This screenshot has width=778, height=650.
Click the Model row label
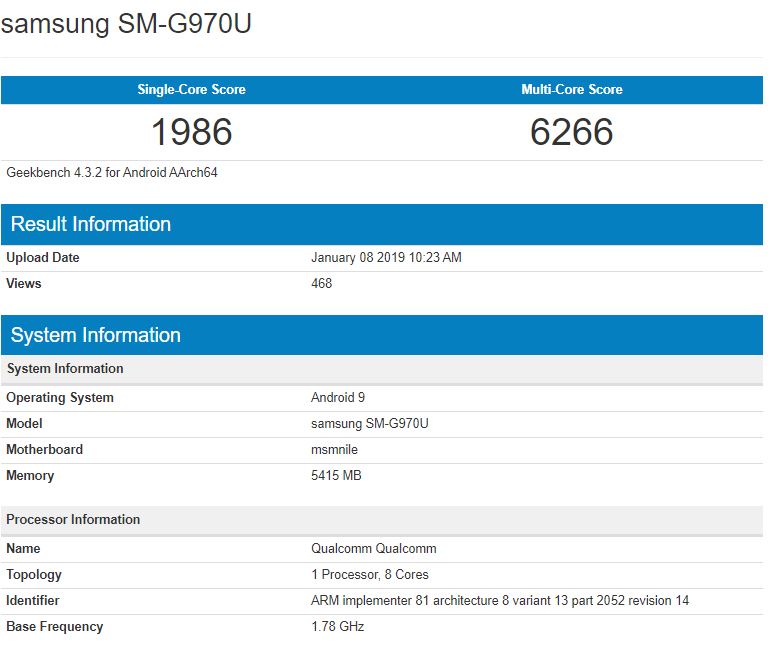(24, 424)
